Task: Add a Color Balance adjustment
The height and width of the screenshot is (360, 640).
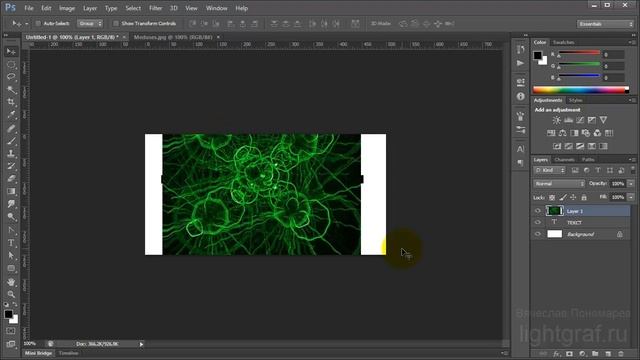Action: coord(562,133)
